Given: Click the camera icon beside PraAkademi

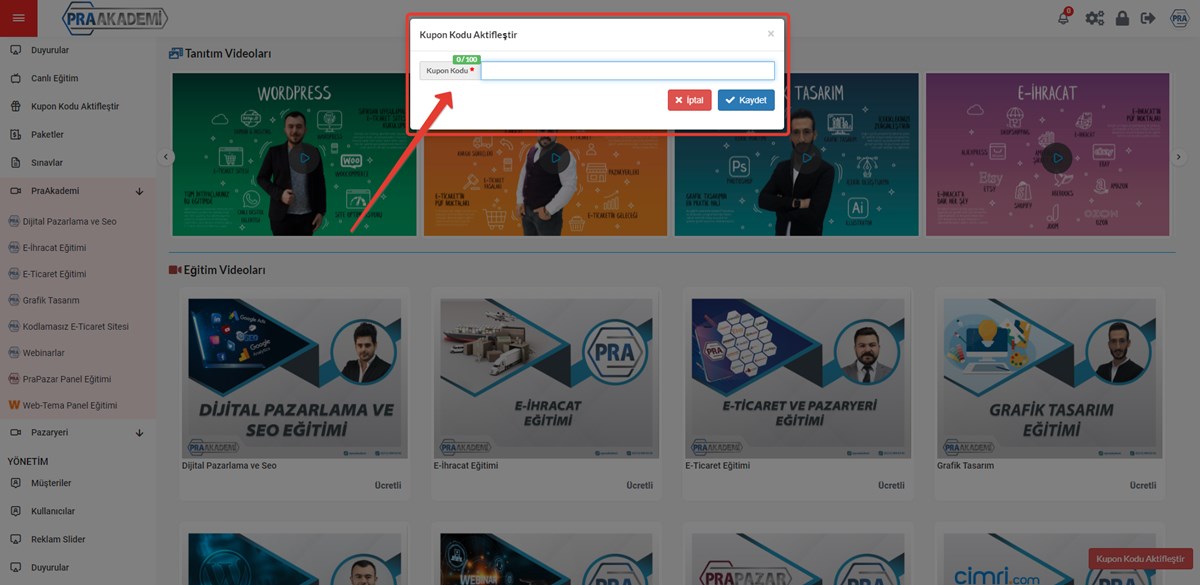Looking at the screenshot, I should coord(15,190).
